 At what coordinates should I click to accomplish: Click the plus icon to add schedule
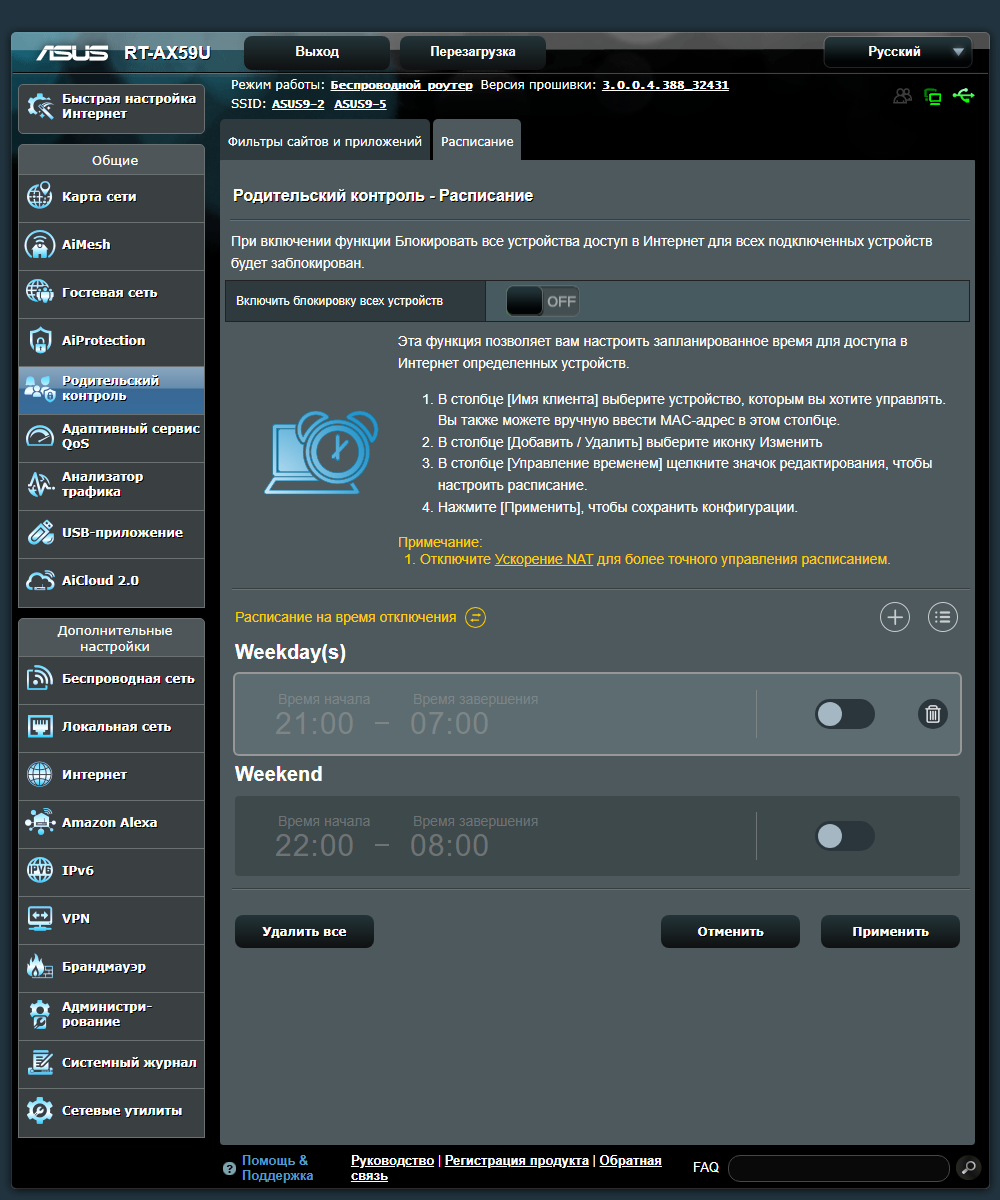click(x=895, y=617)
